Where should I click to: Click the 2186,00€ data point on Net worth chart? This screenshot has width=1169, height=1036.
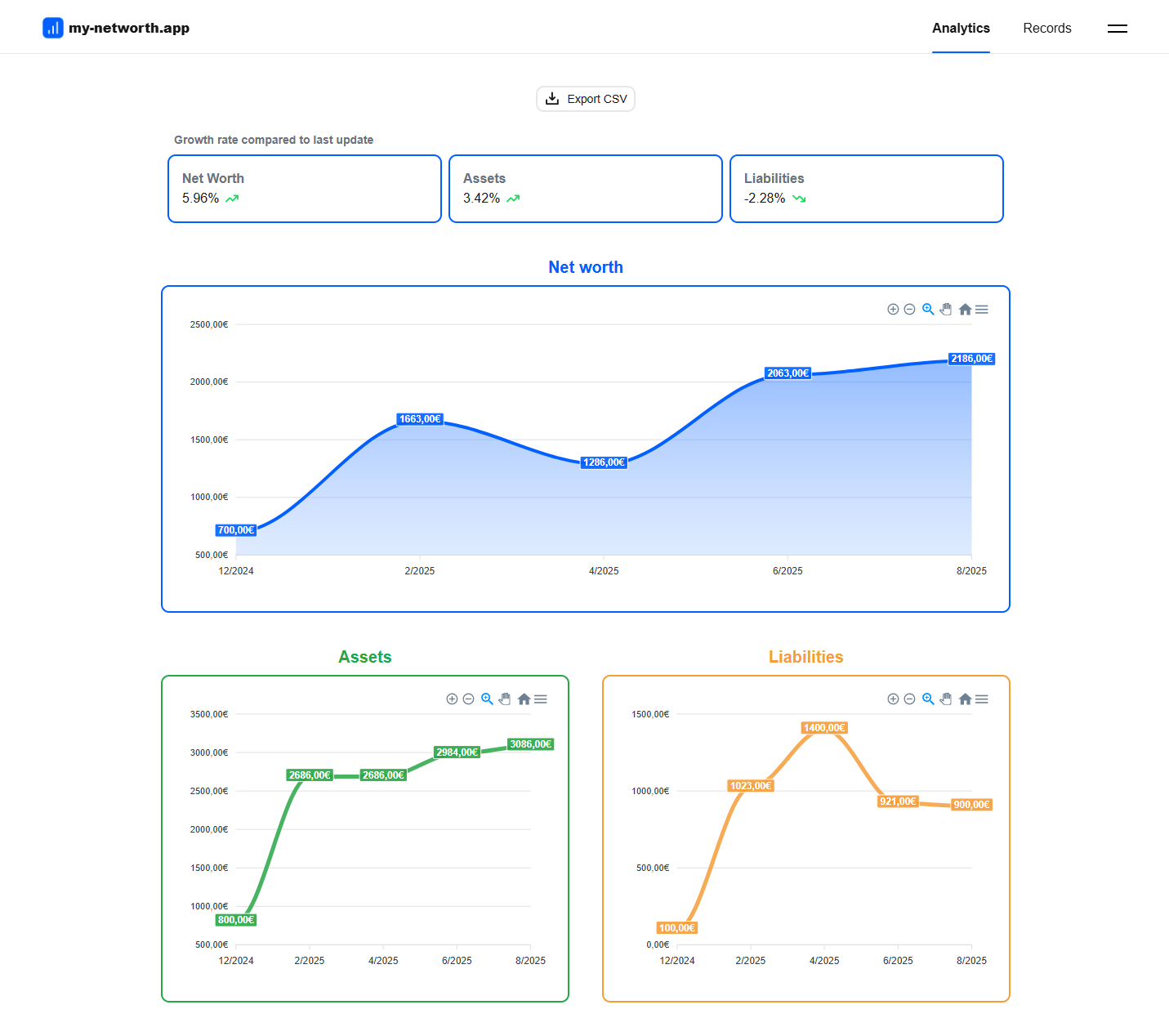click(972, 359)
